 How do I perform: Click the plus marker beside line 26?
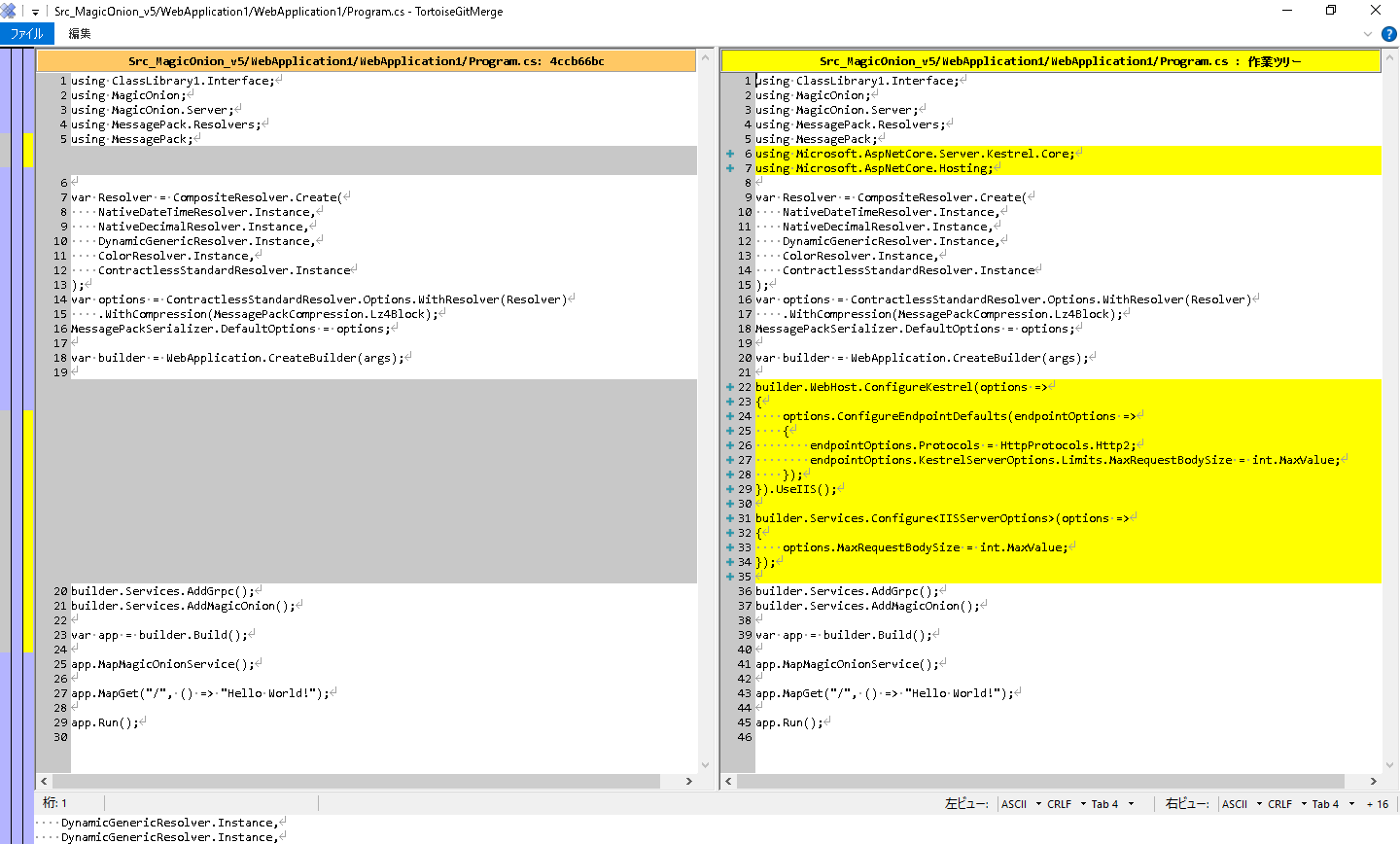click(729, 445)
